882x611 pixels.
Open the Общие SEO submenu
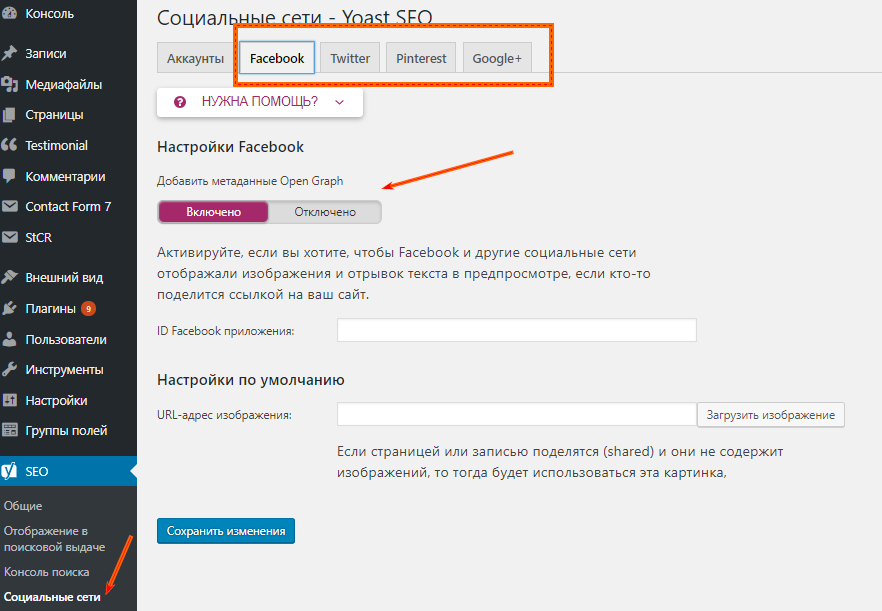coord(23,506)
